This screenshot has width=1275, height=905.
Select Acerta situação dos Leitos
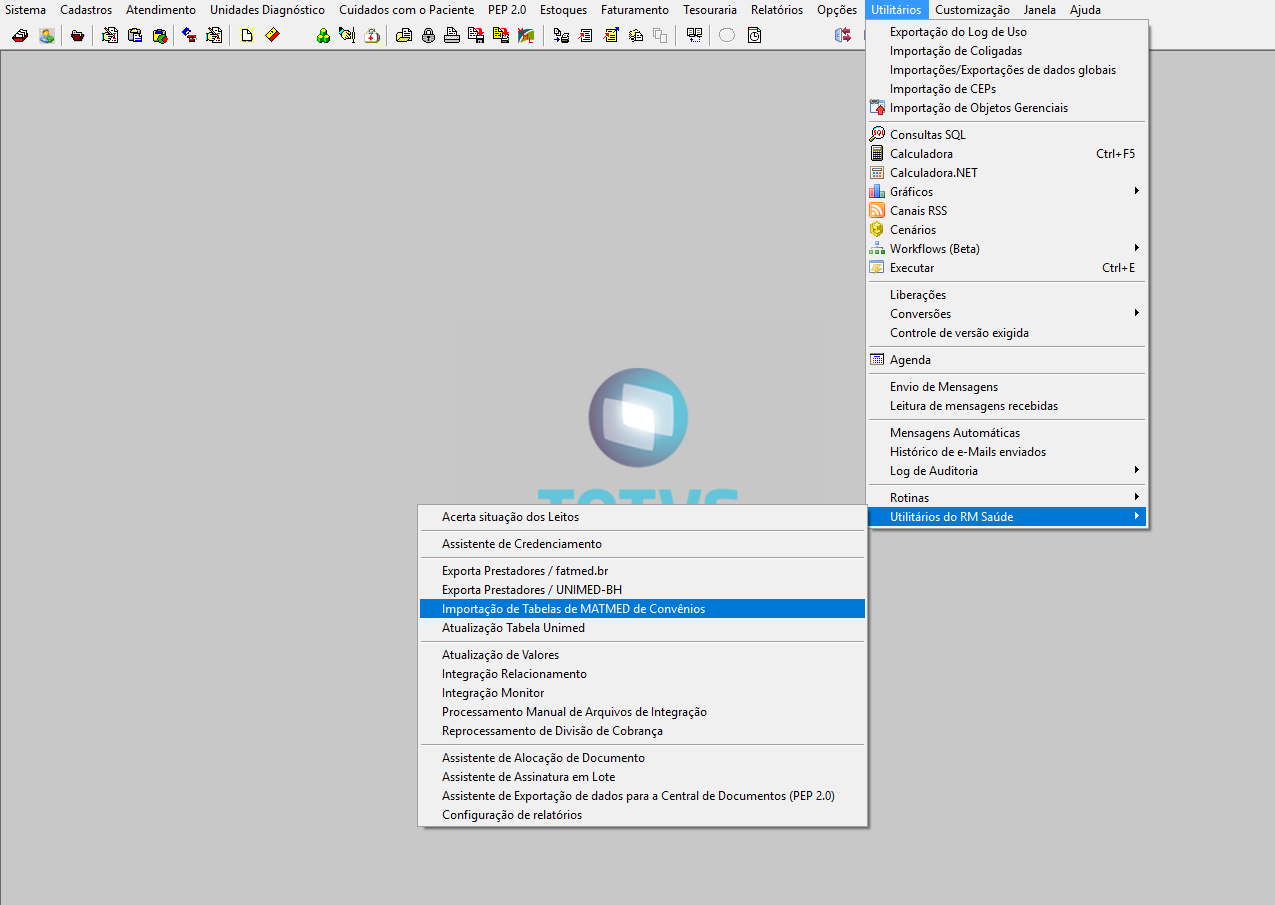pyautogui.click(x=642, y=517)
